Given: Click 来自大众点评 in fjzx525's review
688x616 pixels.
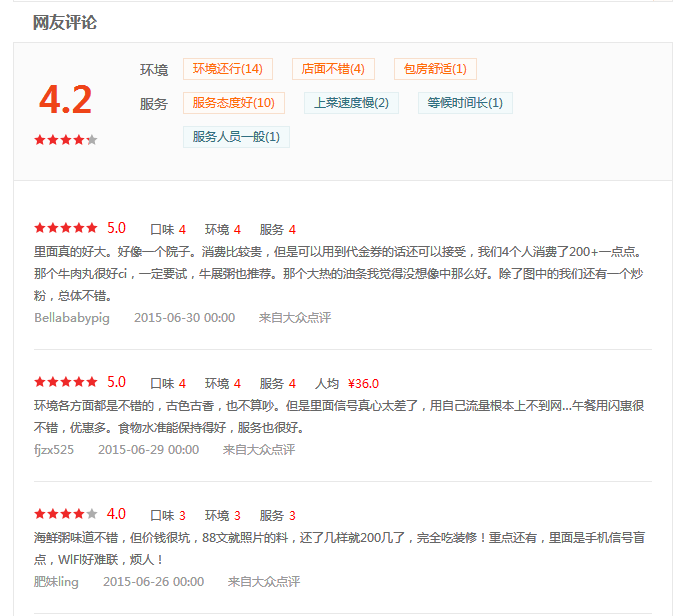Looking at the screenshot, I should coord(259,449).
